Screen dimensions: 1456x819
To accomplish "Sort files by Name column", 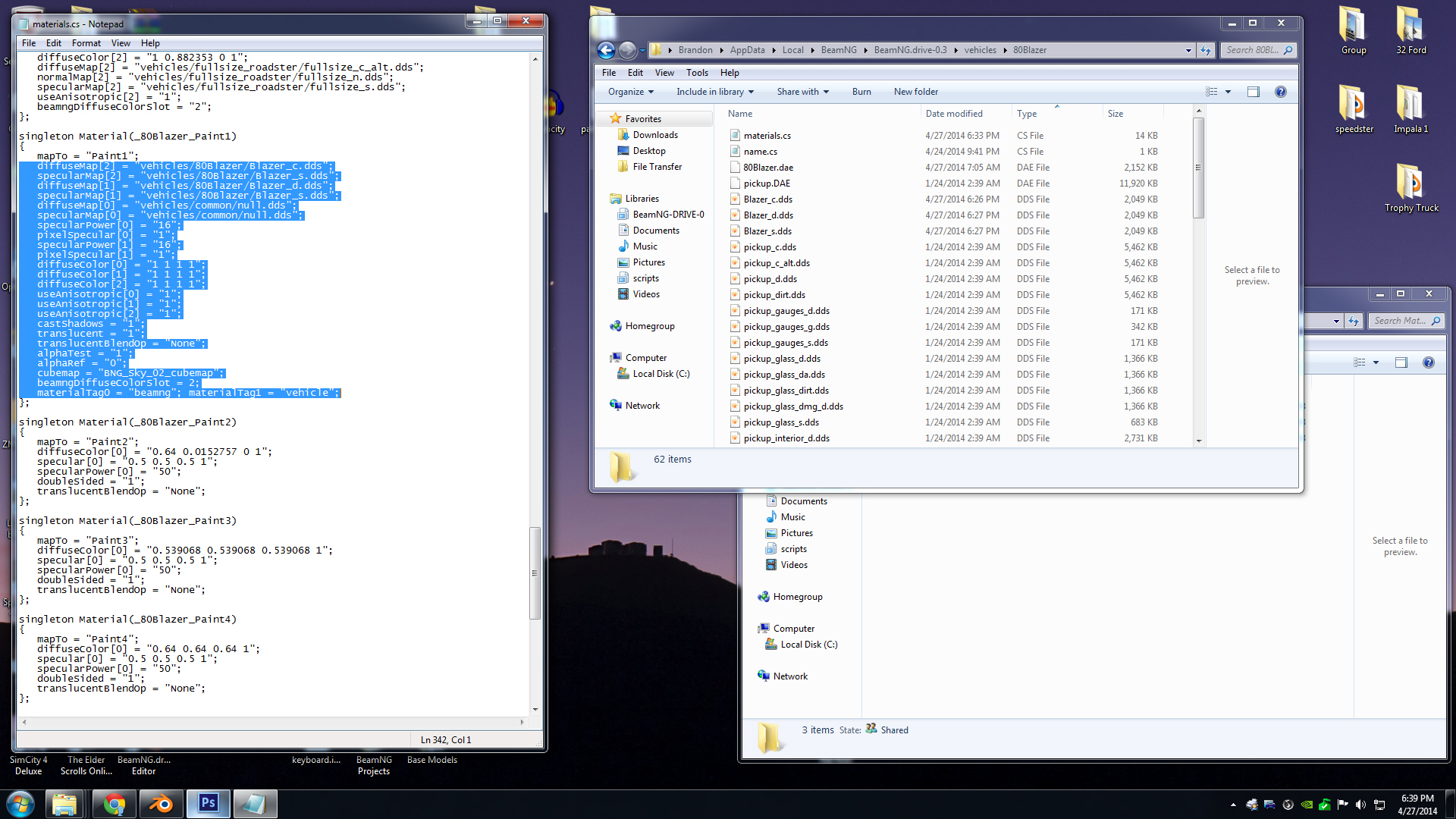I will click(822, 114).
